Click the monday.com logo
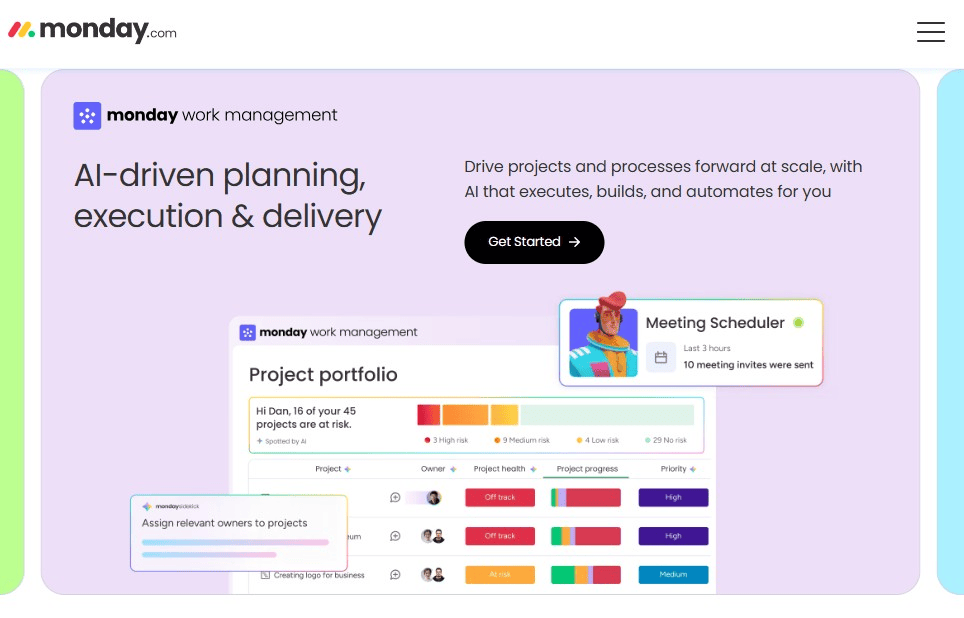The image size is (964, 618). click(x=92, y=30)
